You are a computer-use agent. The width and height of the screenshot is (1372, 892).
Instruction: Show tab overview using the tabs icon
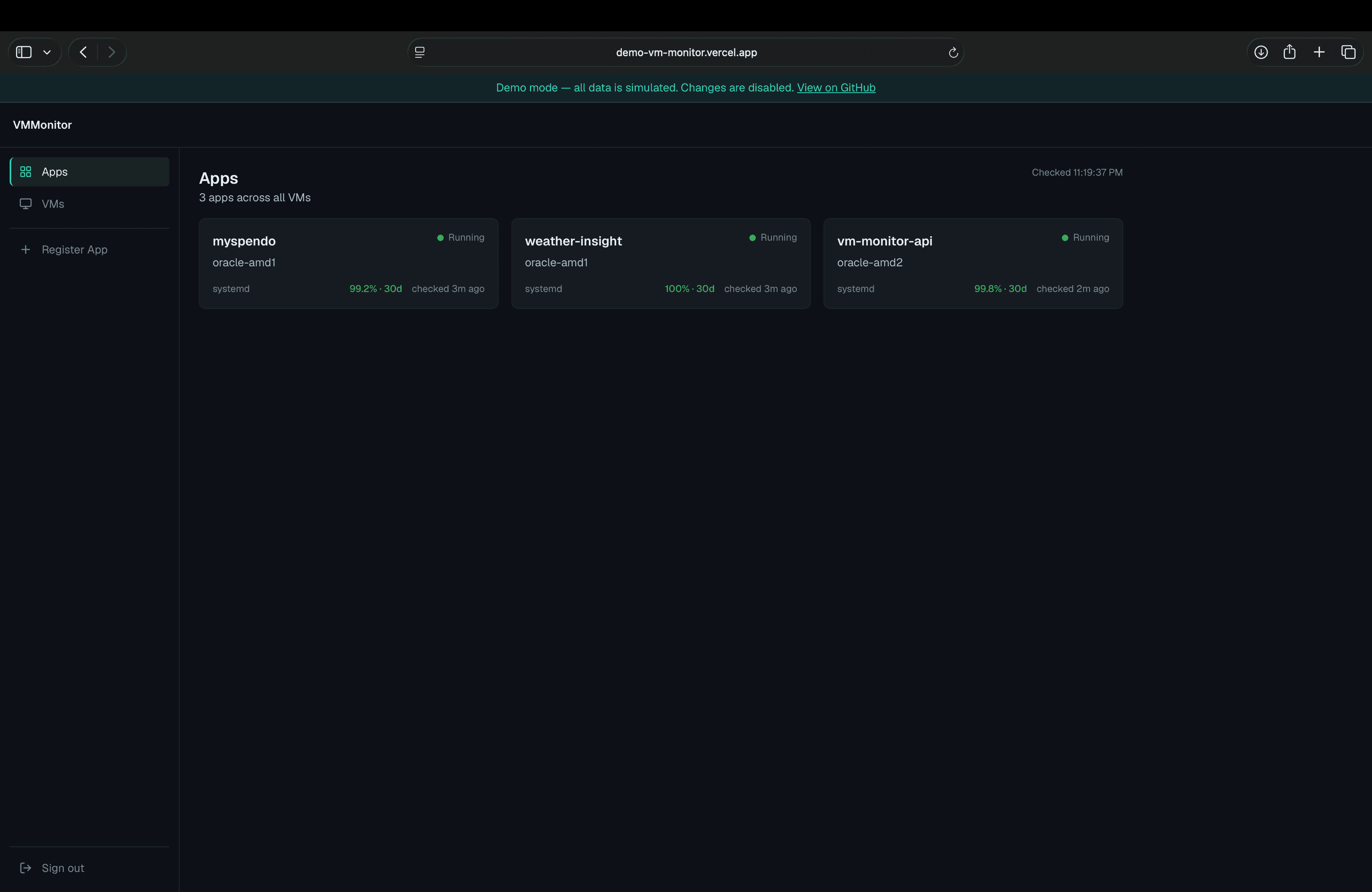[1349, 52]
